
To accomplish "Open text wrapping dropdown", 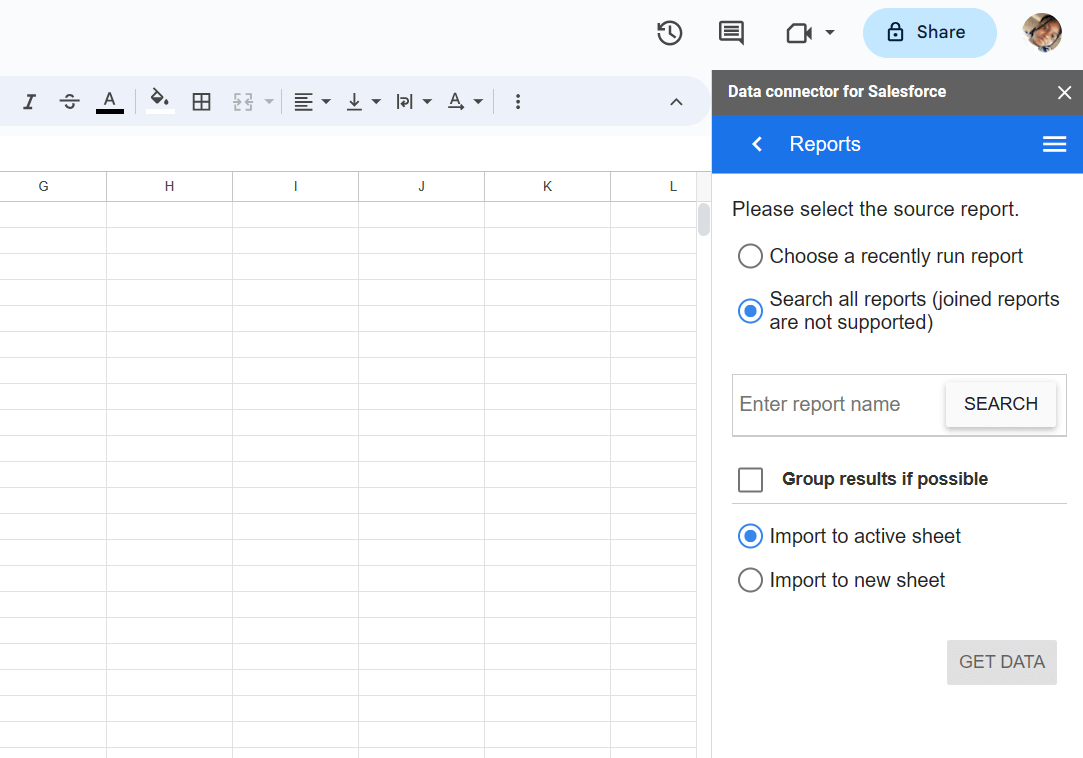I will 414,102.
